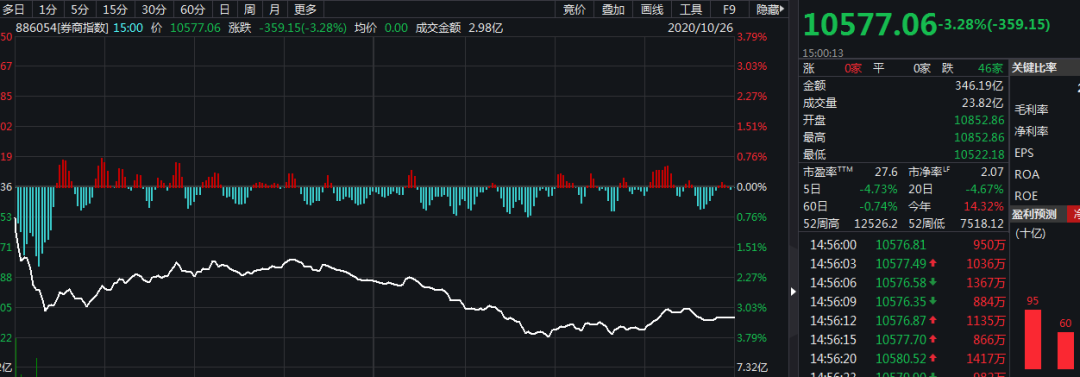Select the 60分 timeframe tab
This screenshot has width=1080, height=377.
[192, 9]
